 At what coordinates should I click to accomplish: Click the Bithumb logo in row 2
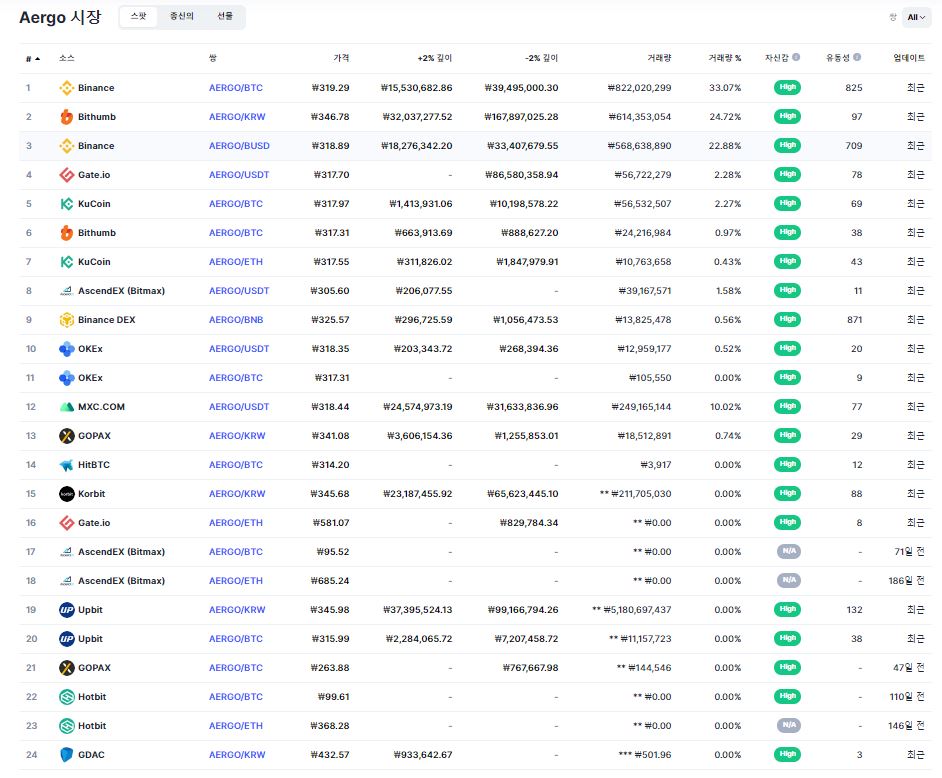pos(67,117)
